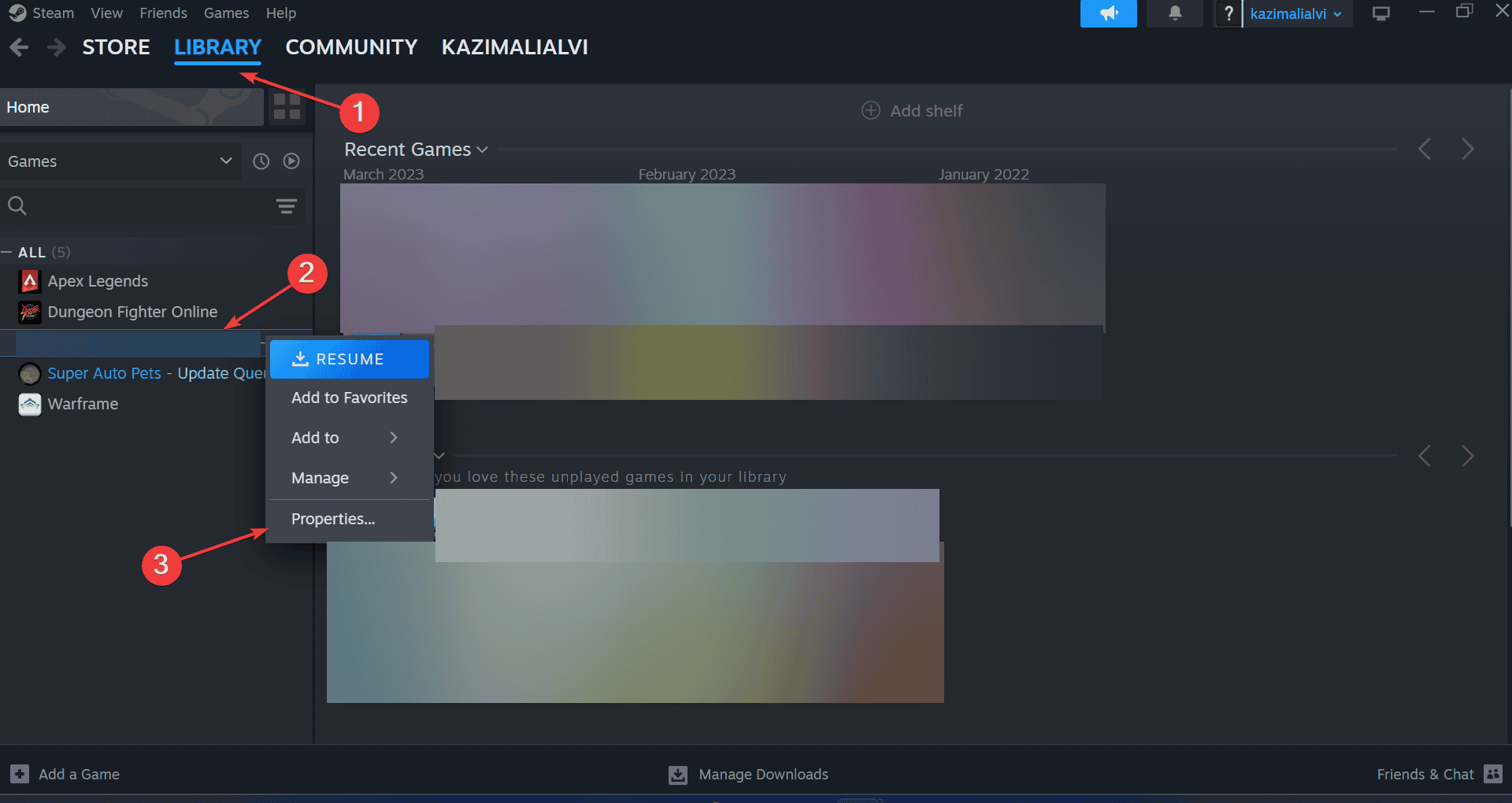1512x803 pixels.
Task: Open the kazimalialvi account dropdown
Action: [x=1296, y=13]
